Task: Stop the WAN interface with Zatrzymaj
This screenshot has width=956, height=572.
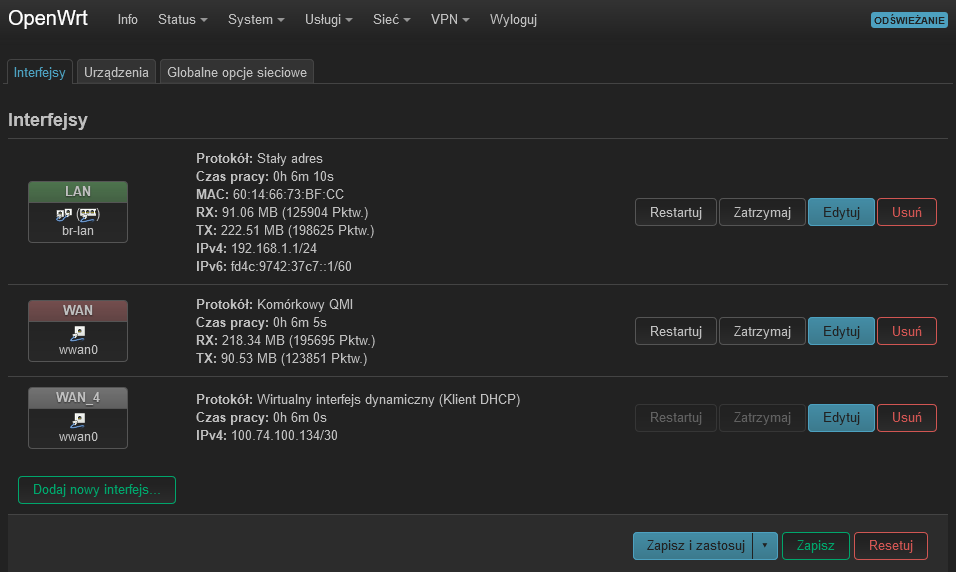Action: 762,331
